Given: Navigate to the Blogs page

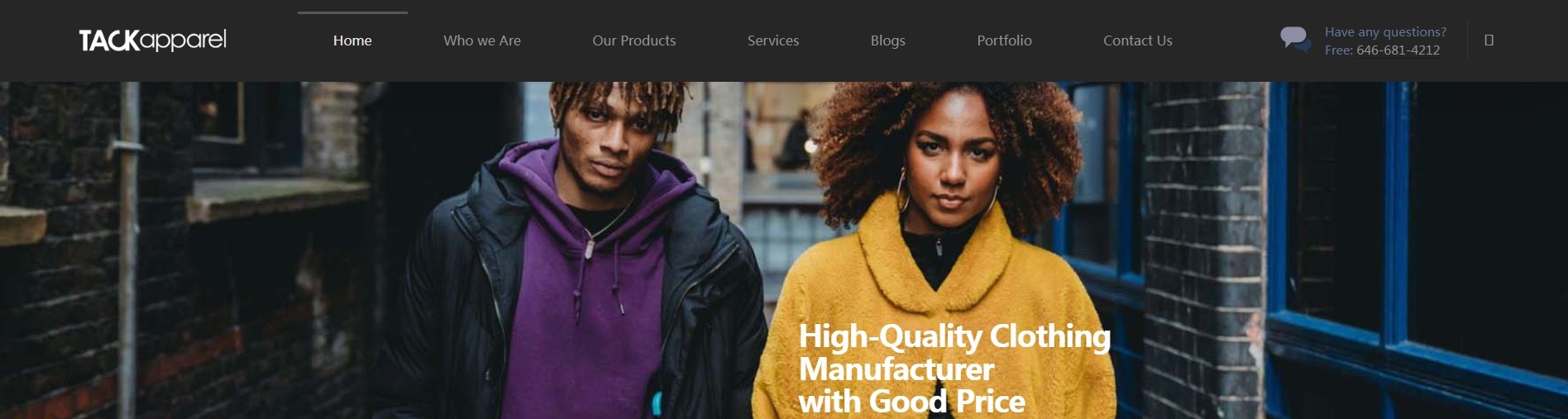Looking at the screenshot, I should pos(888,40).
